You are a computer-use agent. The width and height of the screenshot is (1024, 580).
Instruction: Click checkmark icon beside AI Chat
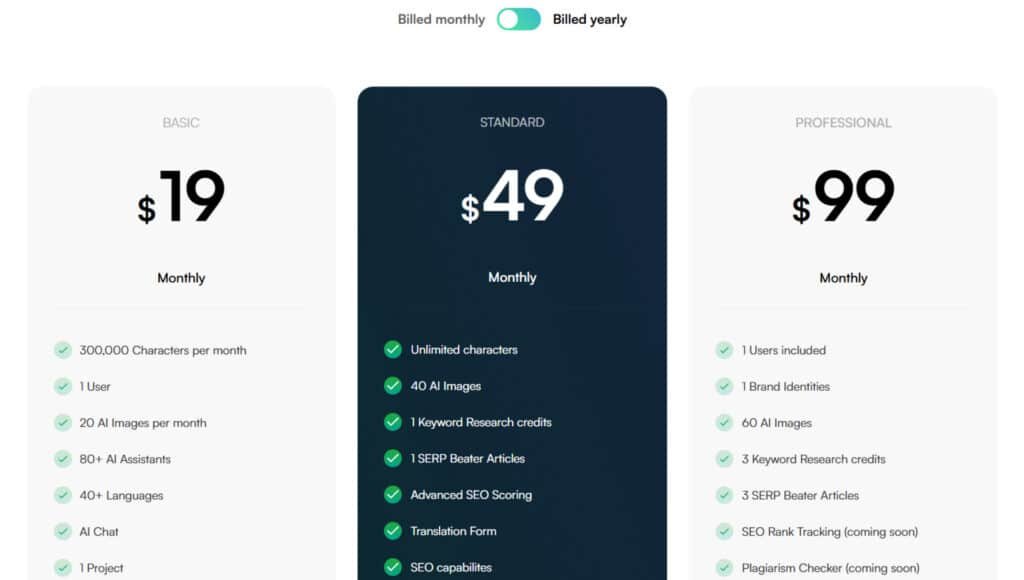pyautogui.click(x=63, y=532)
